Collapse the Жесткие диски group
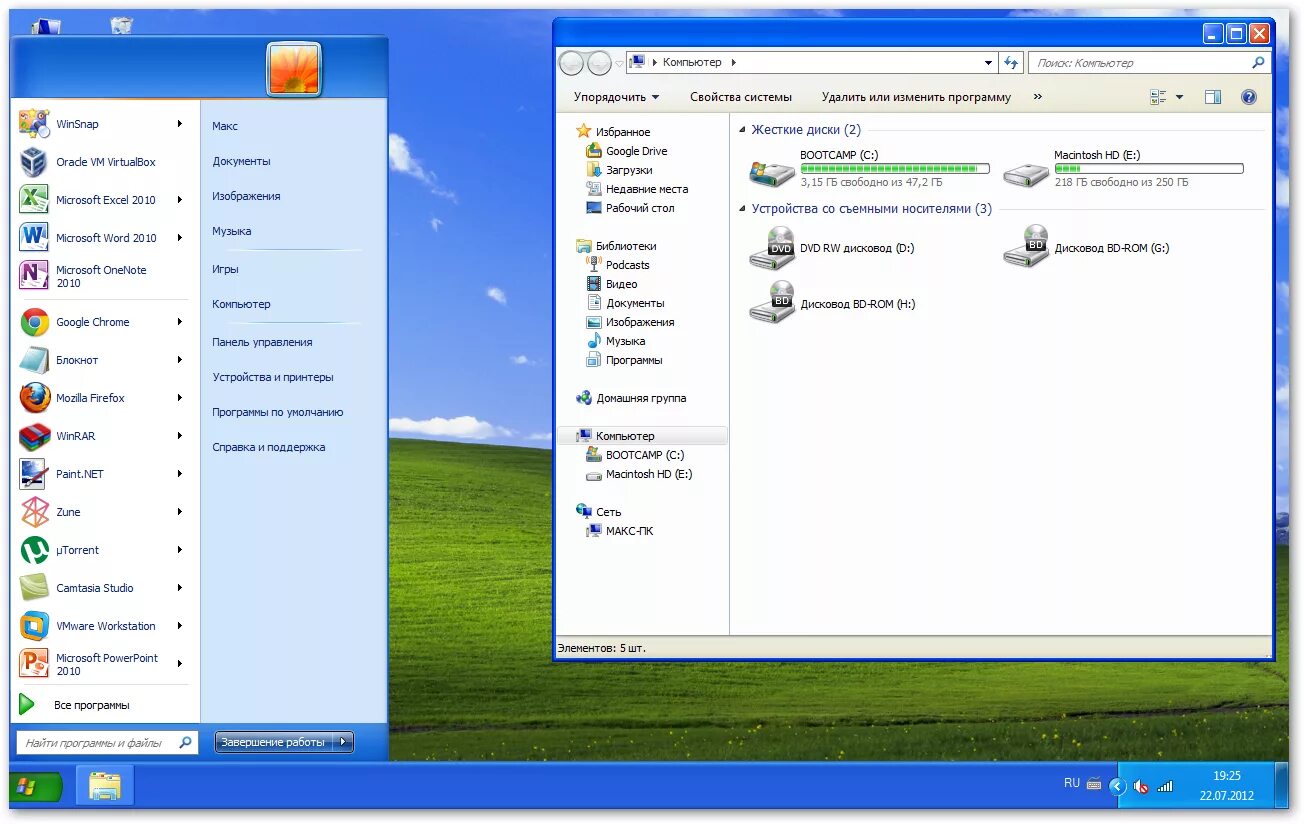This screenshot has height=824, width=1304. pyautogui.click(x=742, y=130)
